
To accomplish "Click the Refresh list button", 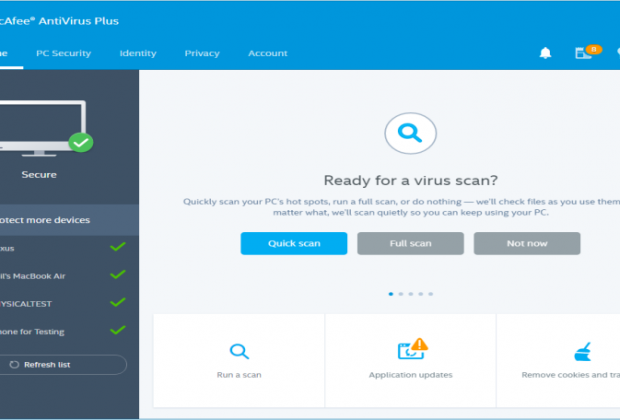I will (62, 365).
